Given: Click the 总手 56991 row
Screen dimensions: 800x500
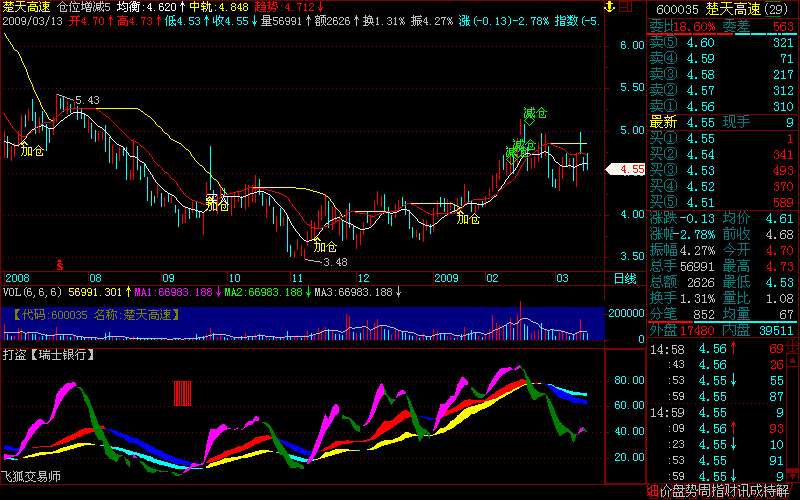Looking at the screenshot, I should [682, 266].
